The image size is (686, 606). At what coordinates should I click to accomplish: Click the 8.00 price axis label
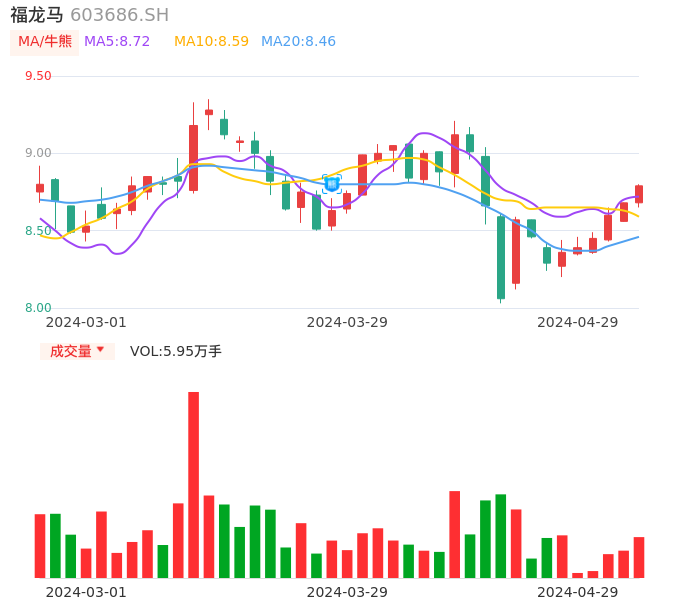click(37, 308)
